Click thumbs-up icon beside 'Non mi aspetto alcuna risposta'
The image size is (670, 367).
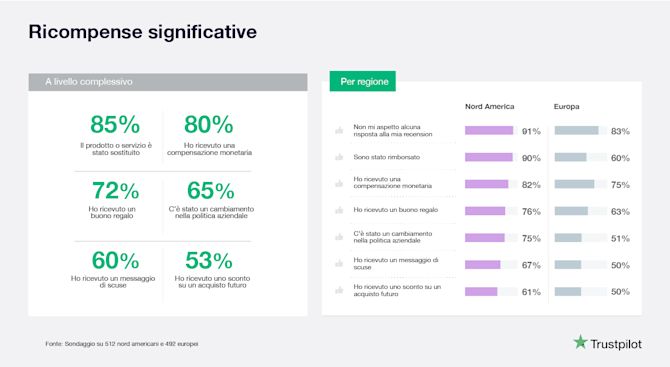coord(339,130)
